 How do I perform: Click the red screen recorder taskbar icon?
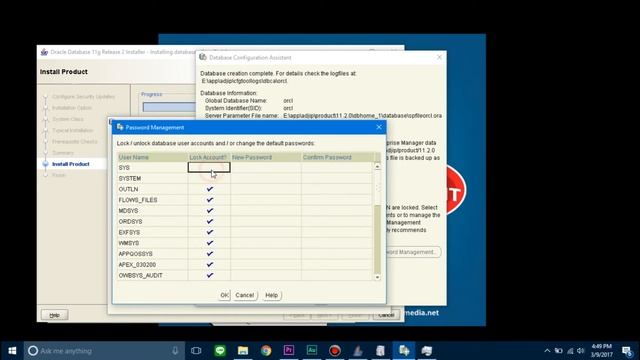point(335,351)
